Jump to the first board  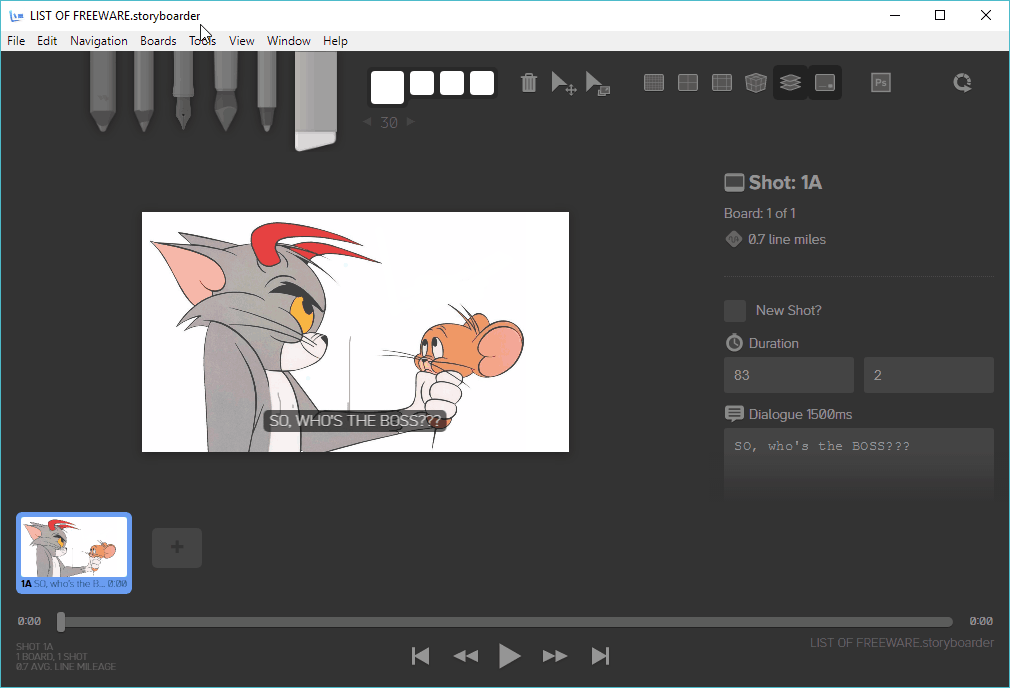(x=421, y=656)
